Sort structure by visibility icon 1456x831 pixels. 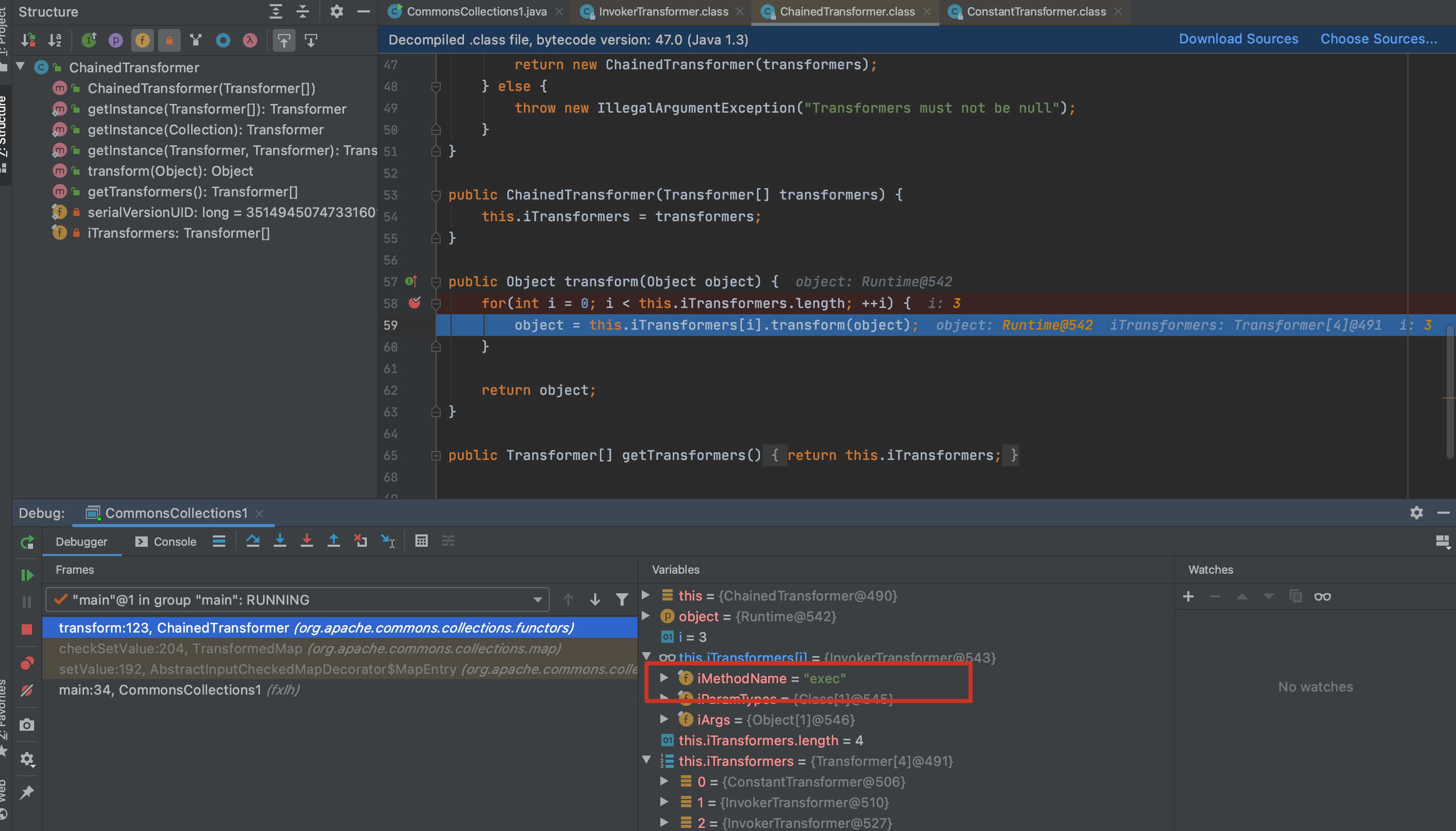[x=28, y=40]
